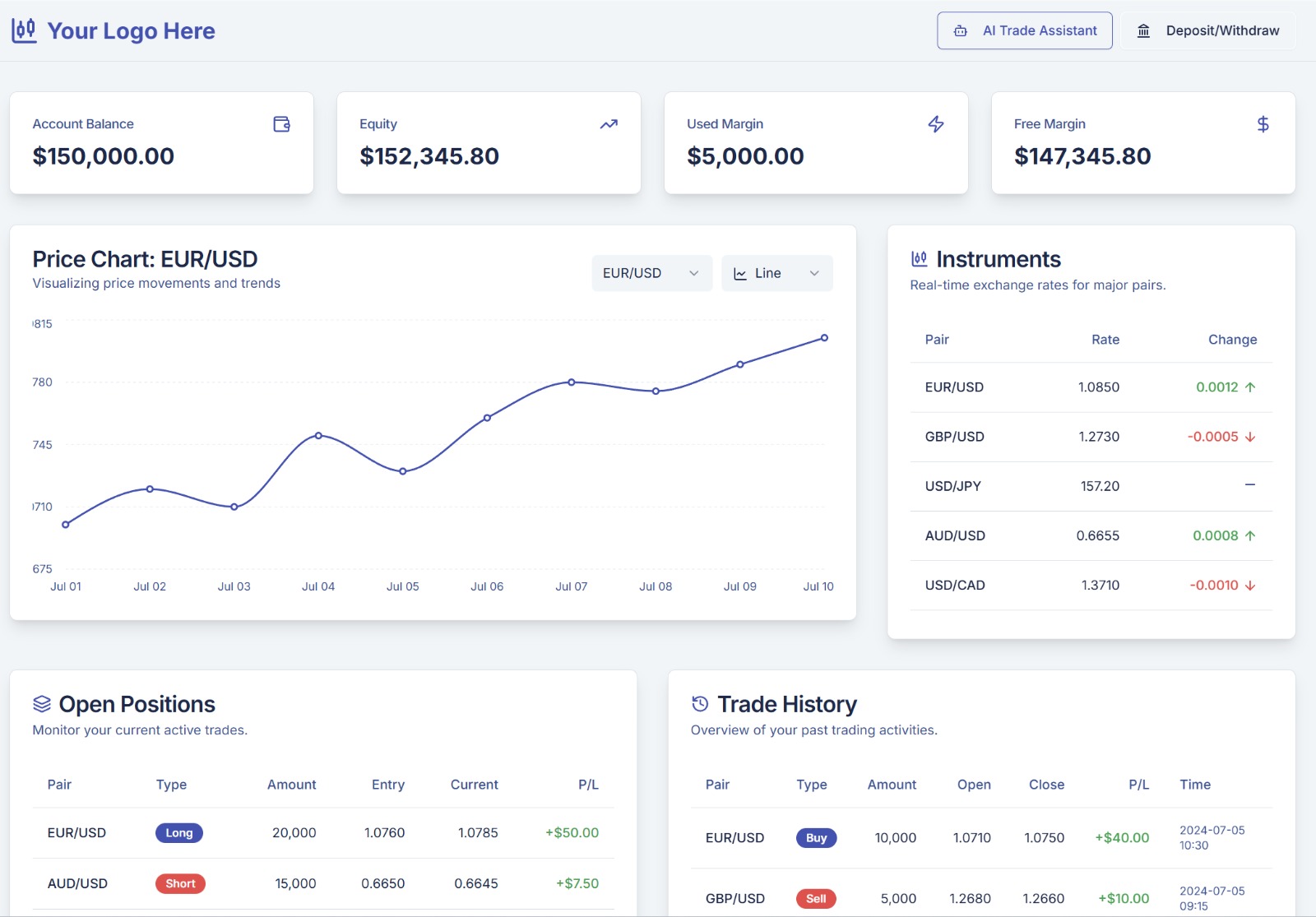The width and height of the screenshot is (1316, 917).
Task: Click the Short badge for AUD/USD position
Action: click(x=180, y=884)
